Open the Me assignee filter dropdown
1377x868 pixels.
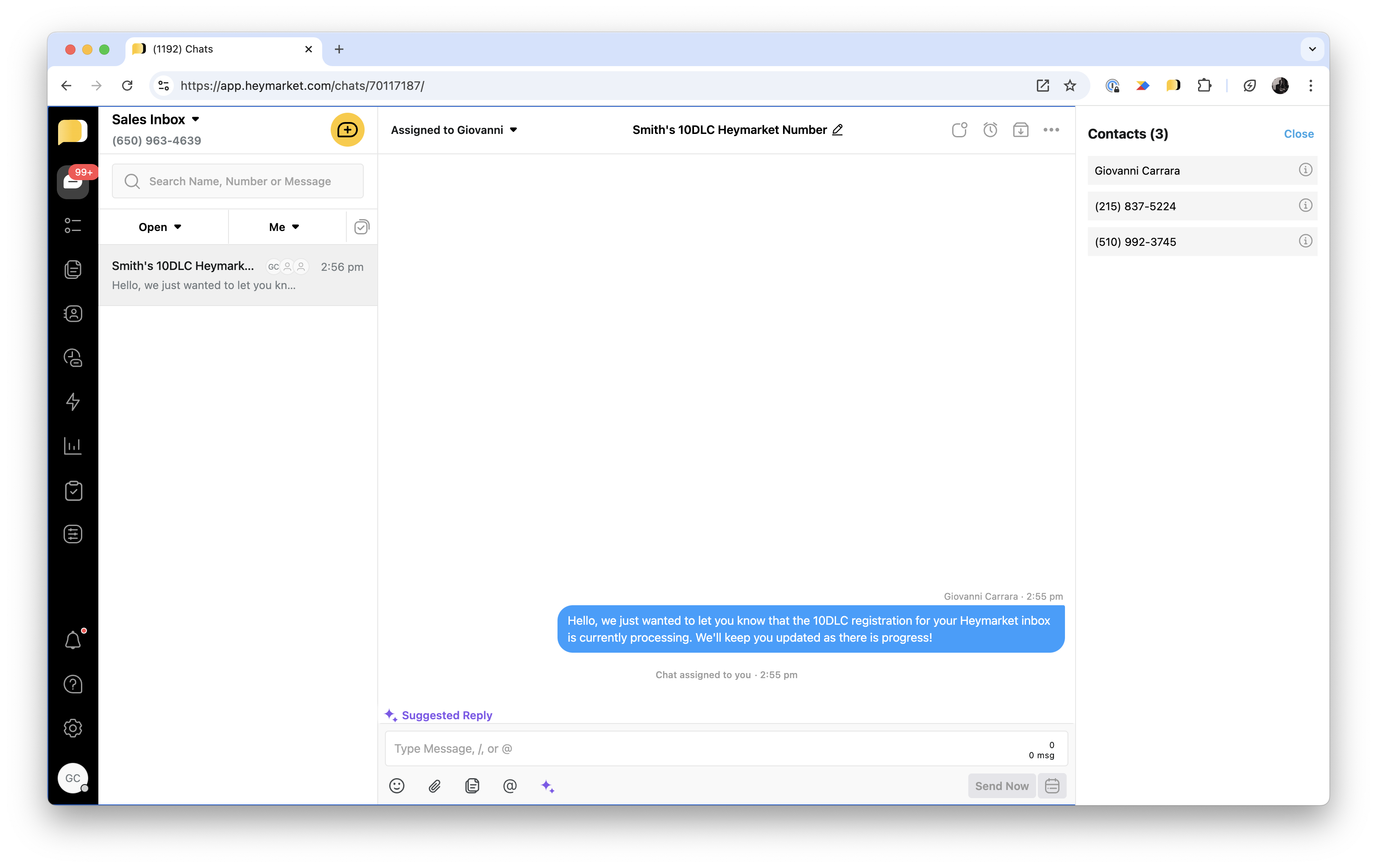pyautogui.click(x=284, y=227)
